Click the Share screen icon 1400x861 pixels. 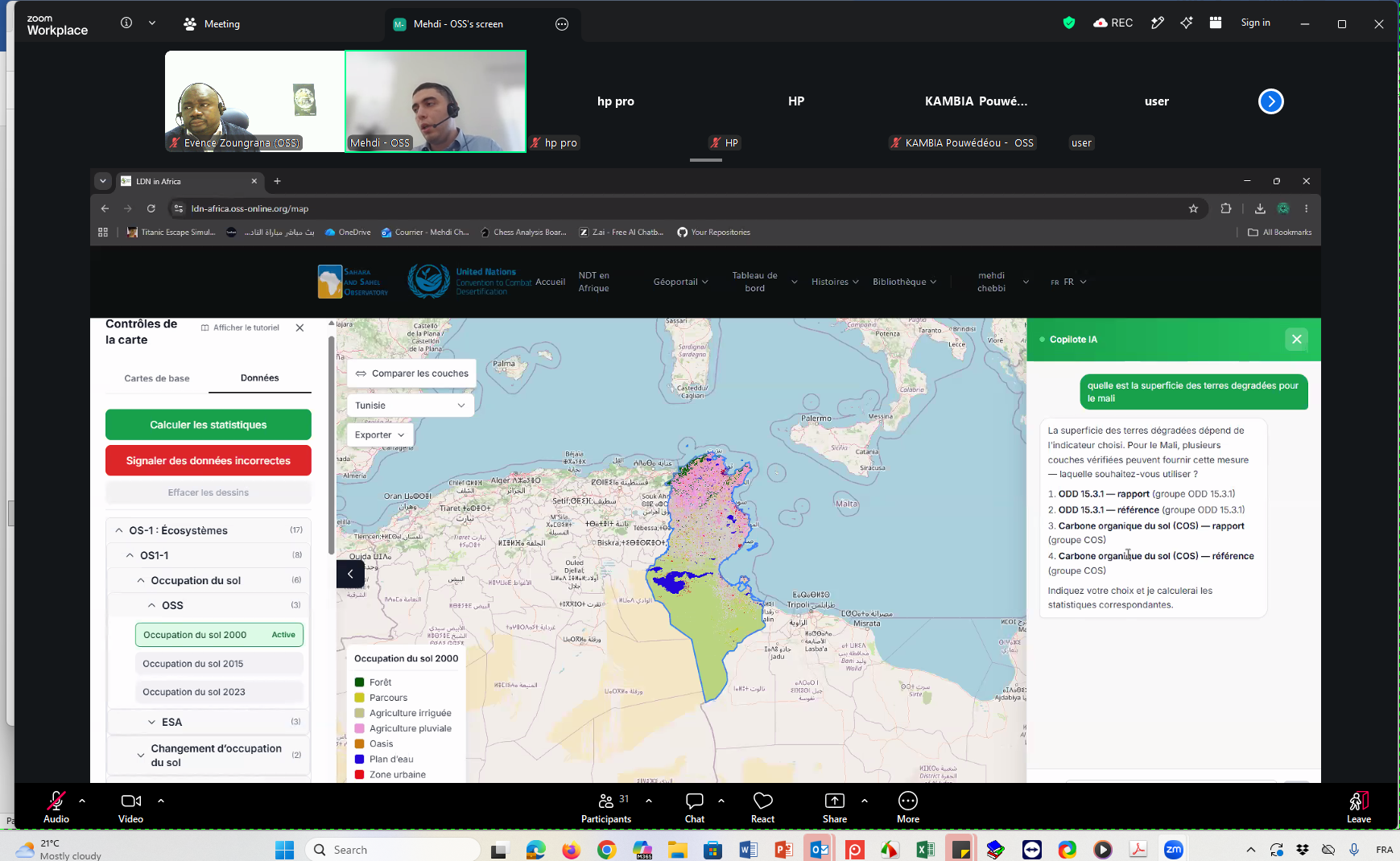[x=835, y=801]
